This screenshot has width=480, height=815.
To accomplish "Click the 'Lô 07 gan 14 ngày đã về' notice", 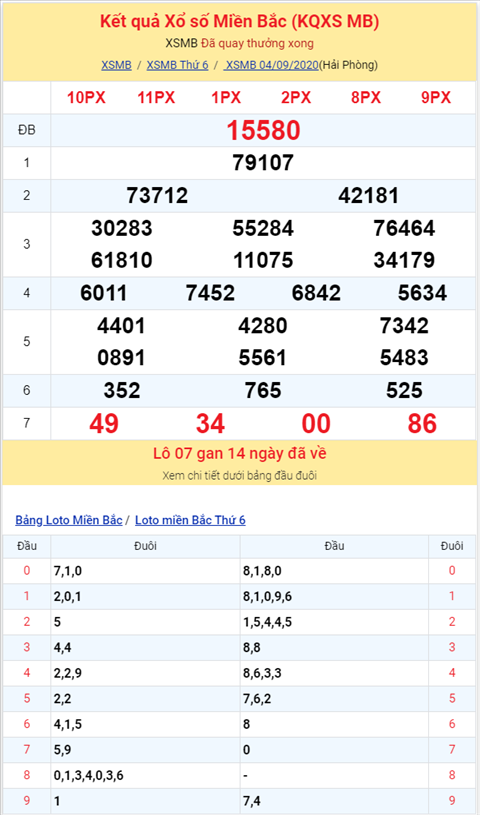I will pos(240,454).
